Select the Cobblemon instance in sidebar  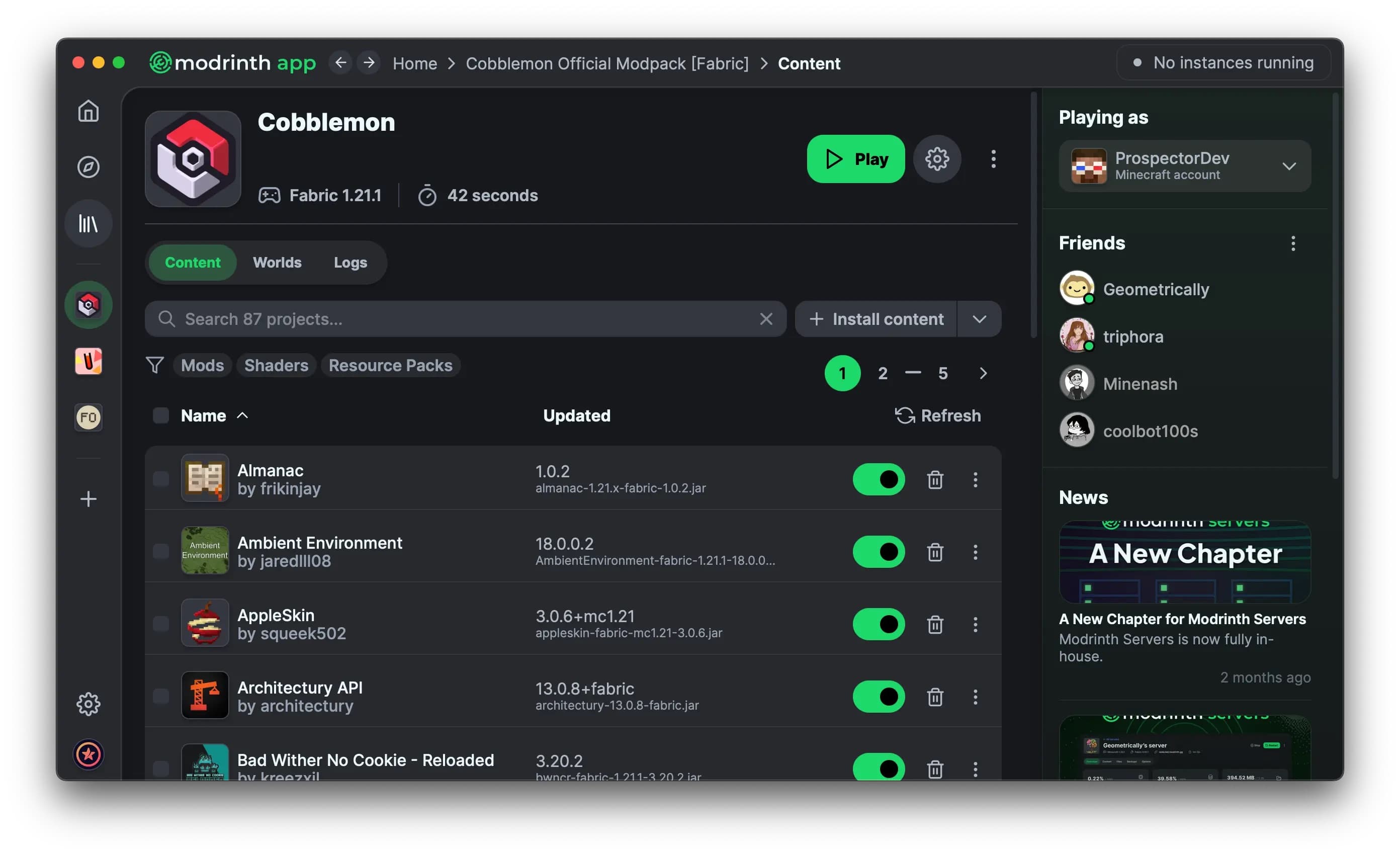click(88, 305)
